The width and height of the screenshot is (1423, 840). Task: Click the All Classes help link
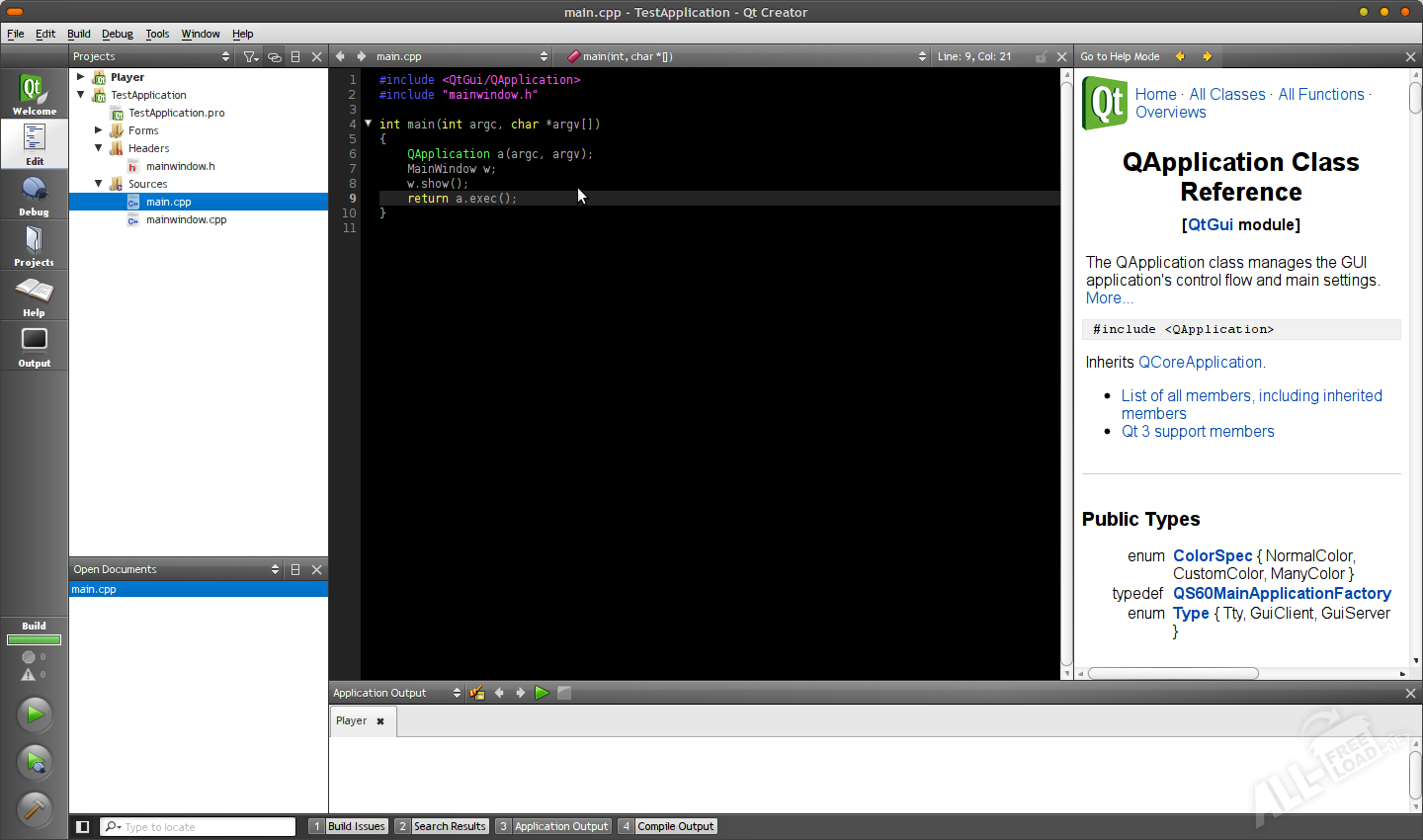(x=1226, y=94)
